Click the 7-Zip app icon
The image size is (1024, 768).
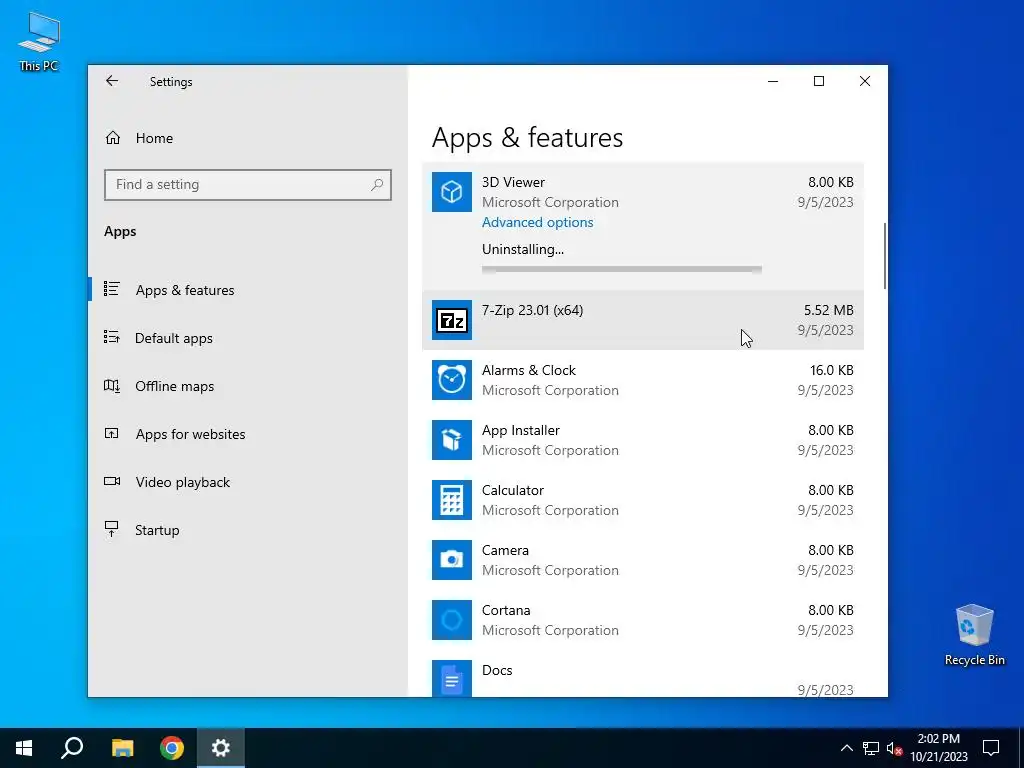pyautogui.click(x=452, y=320)
